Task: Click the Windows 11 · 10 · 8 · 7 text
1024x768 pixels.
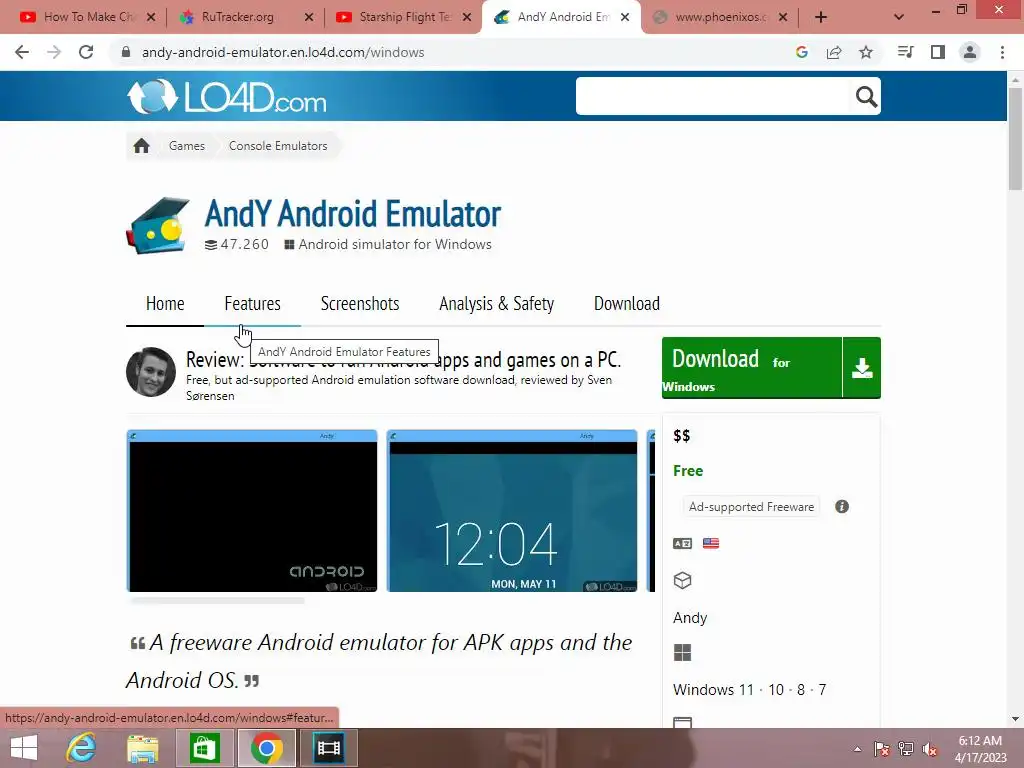Action: coord(750,690)
